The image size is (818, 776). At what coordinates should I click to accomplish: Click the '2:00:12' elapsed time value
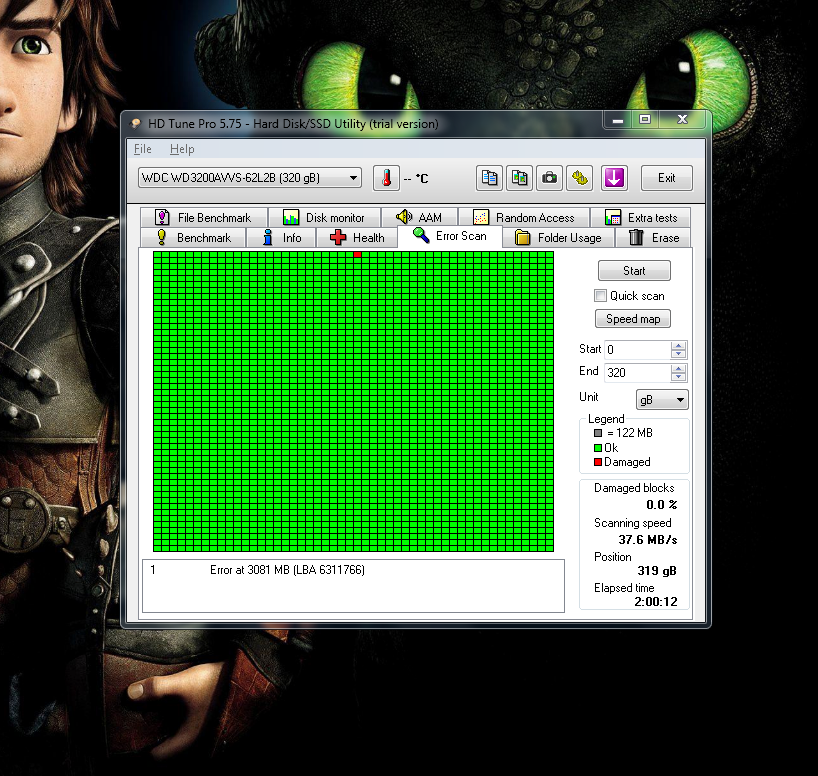pos(656,602)
